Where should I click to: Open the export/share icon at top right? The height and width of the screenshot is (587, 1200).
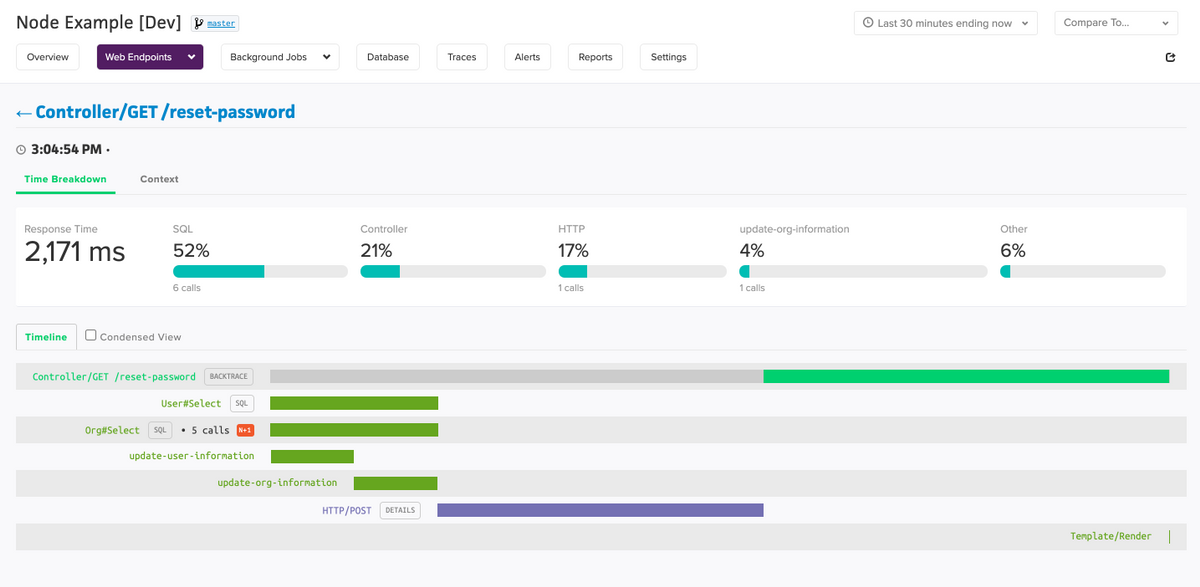click(1169, 58)
